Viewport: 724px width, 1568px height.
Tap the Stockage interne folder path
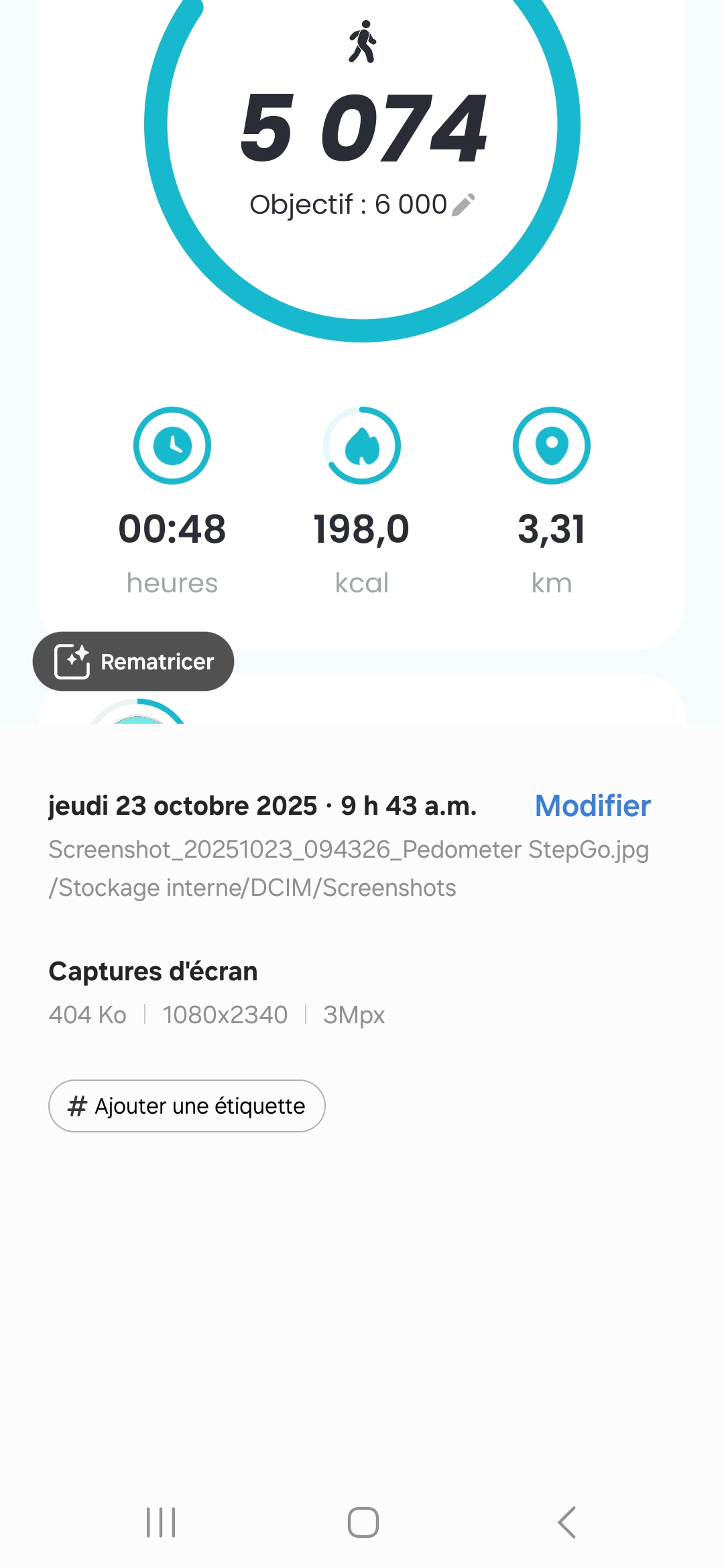pyautogui.click(x=252, y=888)
